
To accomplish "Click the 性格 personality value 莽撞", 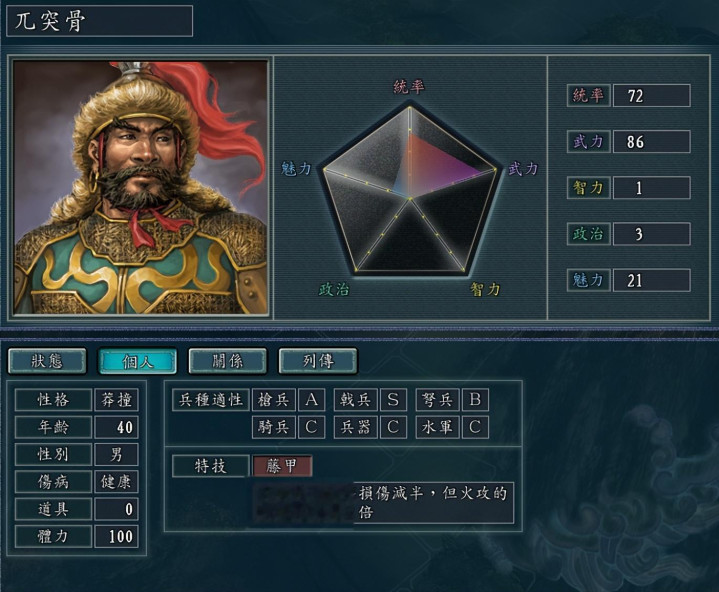I will (116, 400).
